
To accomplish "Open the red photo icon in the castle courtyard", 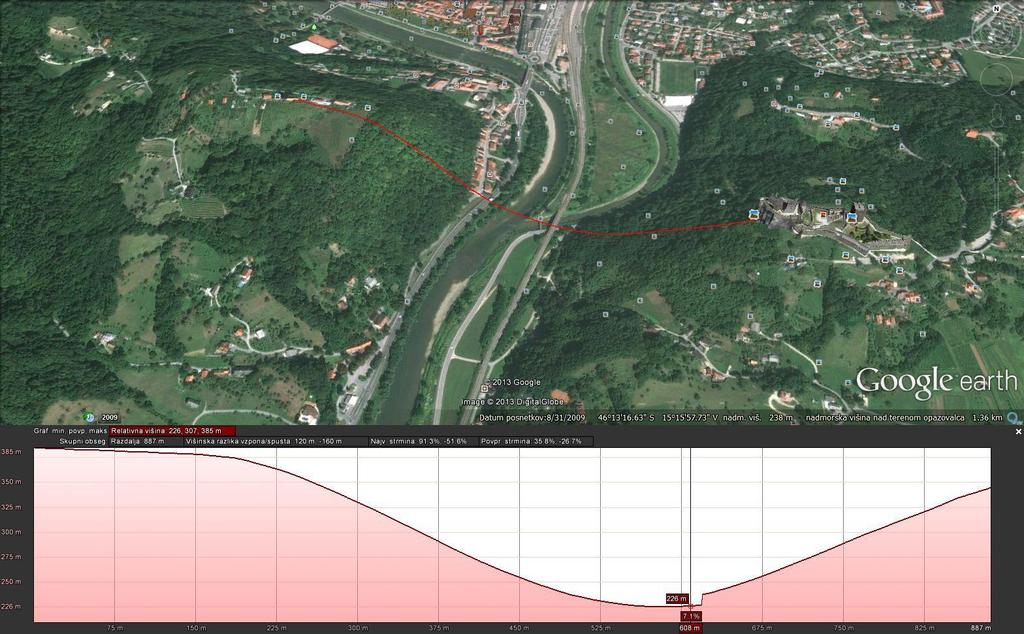I will pos(824,214).
